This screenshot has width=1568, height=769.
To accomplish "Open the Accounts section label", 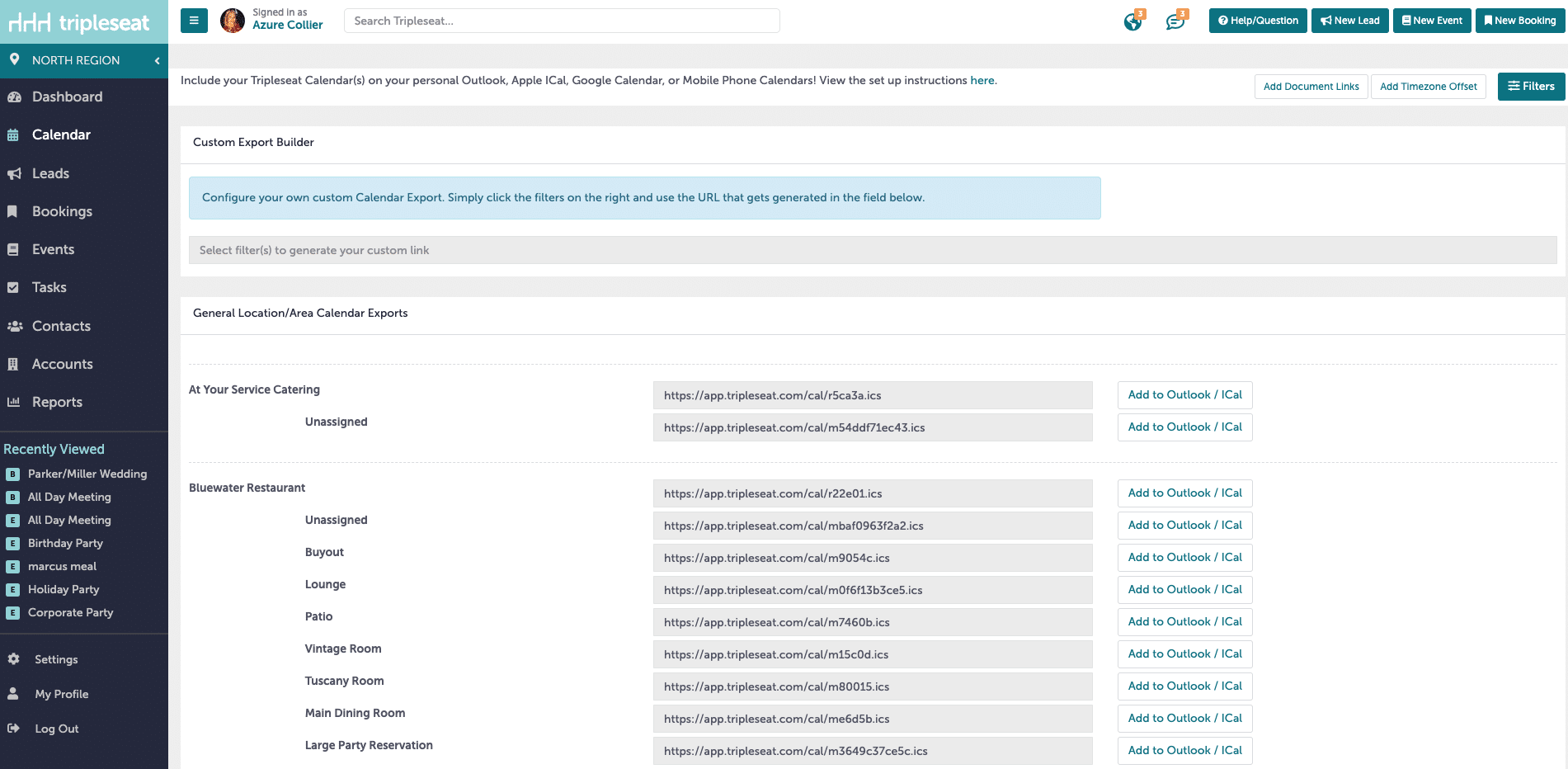I will [x=63, y=364].
